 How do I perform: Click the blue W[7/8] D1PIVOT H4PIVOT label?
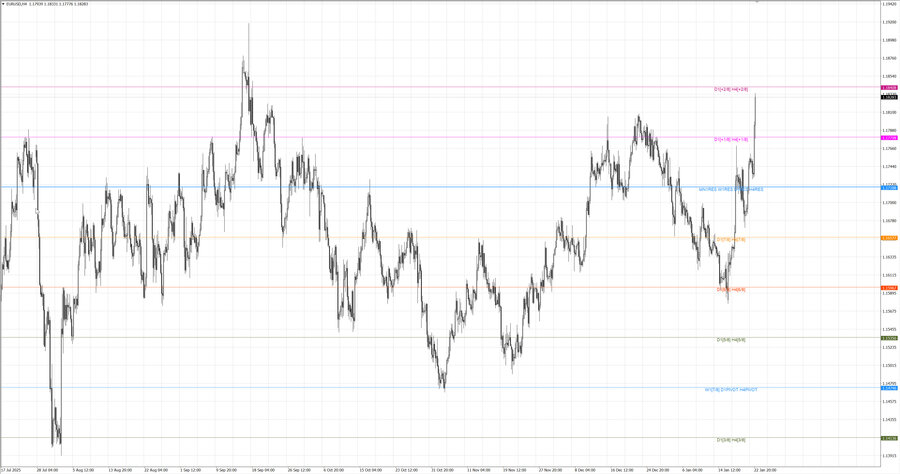(x=731, y=390)
